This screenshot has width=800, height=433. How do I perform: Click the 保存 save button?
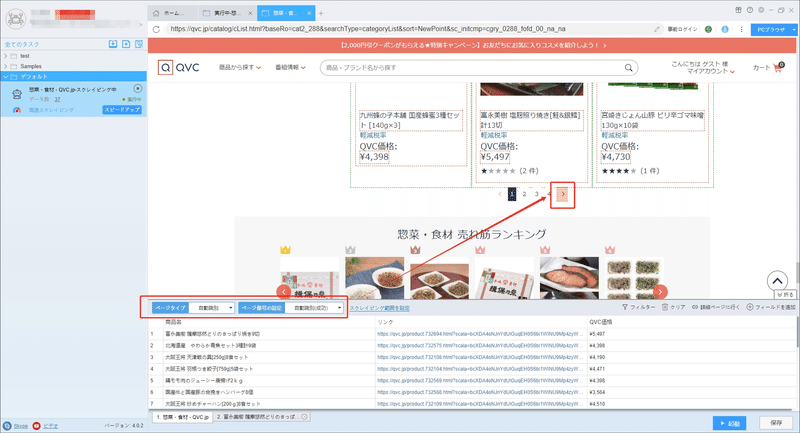776,423
